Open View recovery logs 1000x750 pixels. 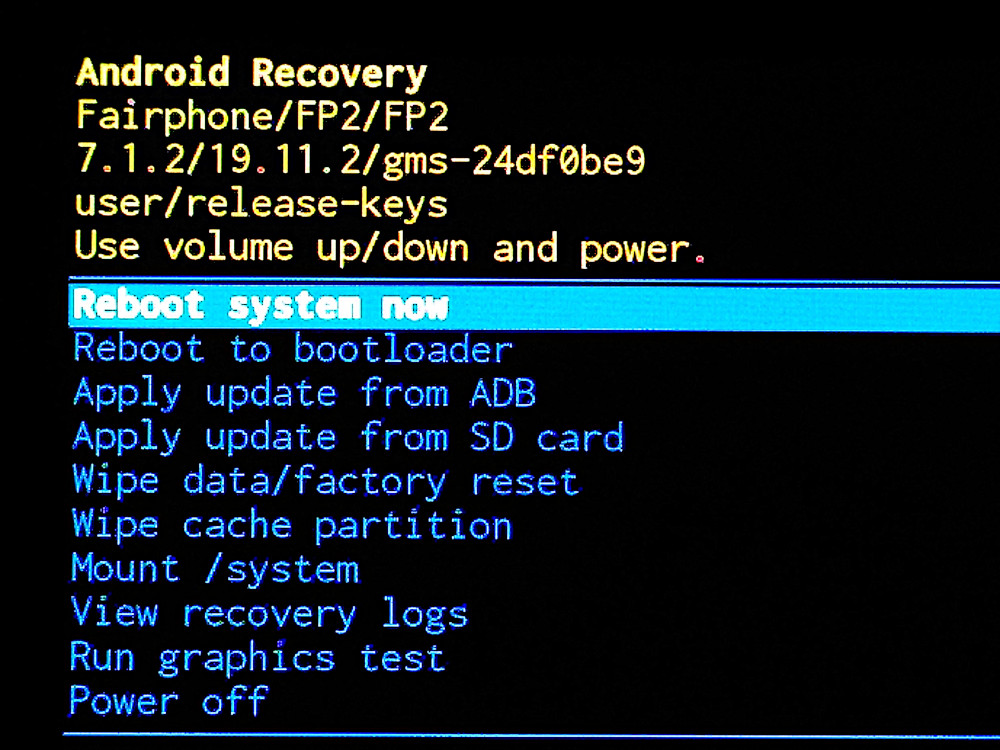[268, 613]
